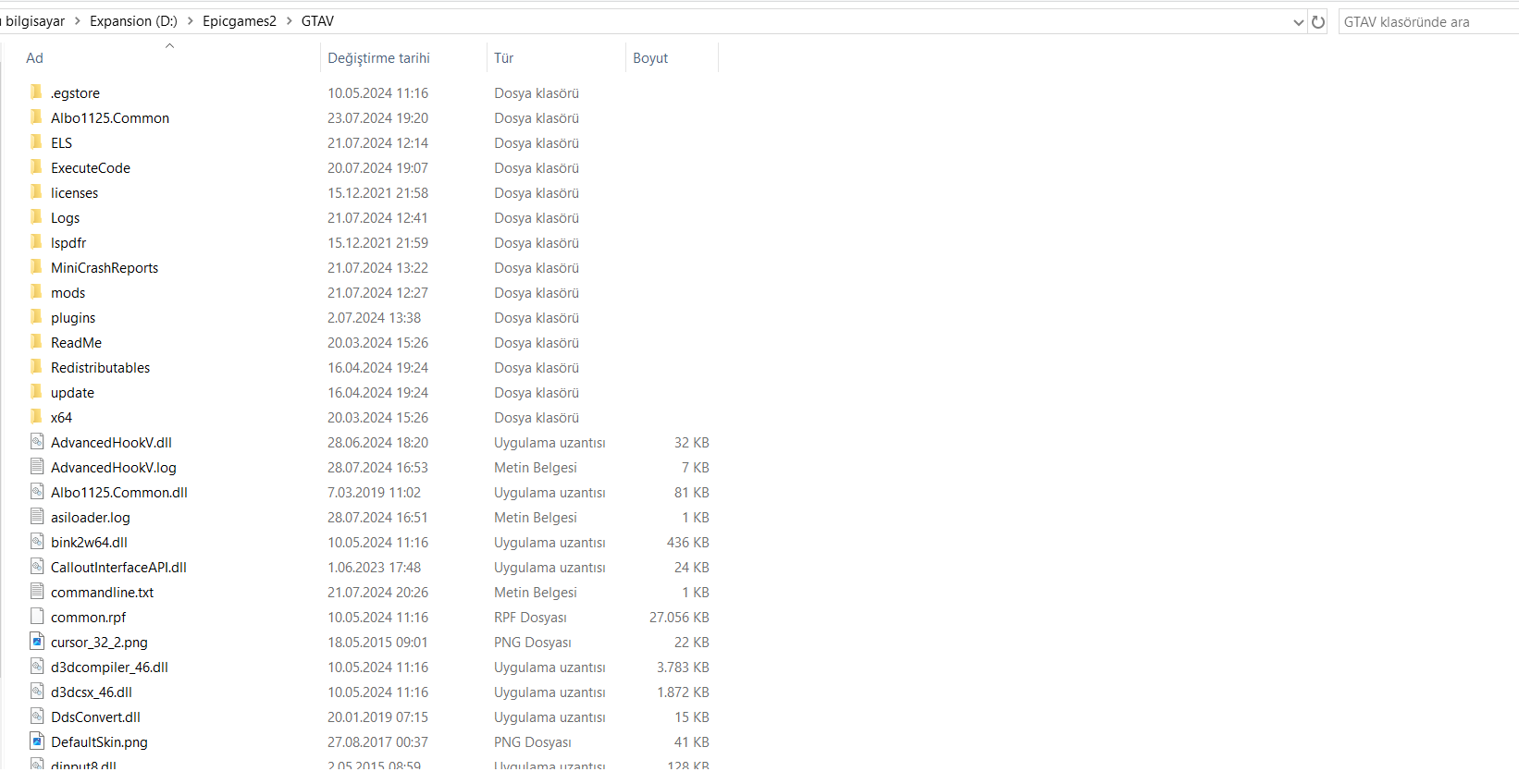
Task: Click the asiloader.log file name
Action: pyautogui.click(x=91, y=518)
